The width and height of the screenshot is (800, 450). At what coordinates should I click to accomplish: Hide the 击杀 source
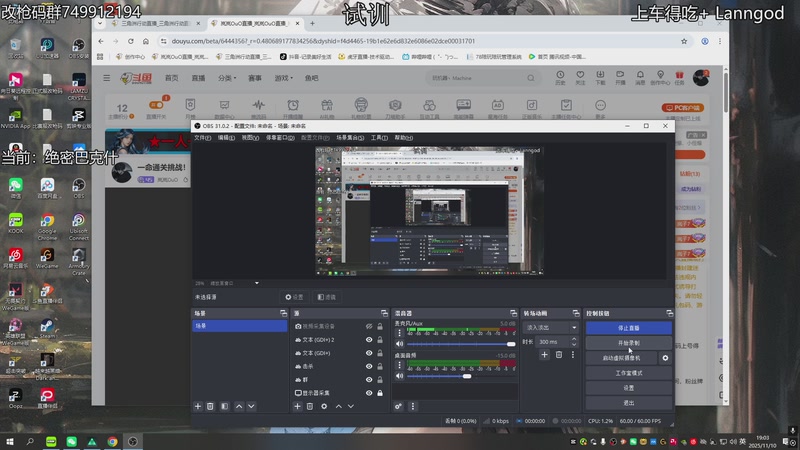pos(369,366)
